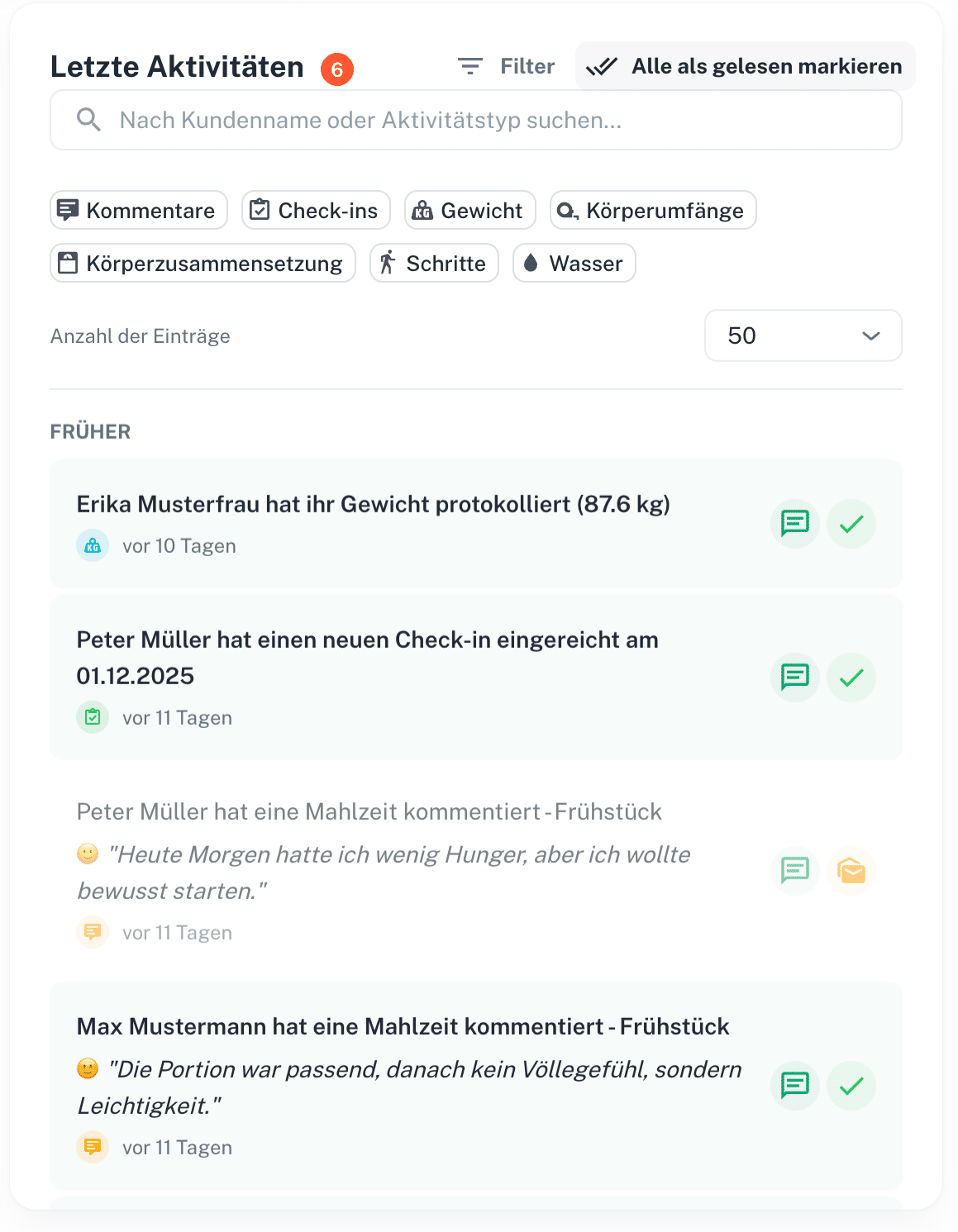Click the open envelope icon on Peter Müller's comment
Screen dimensions: 958x1232
(x=851, y=870)
